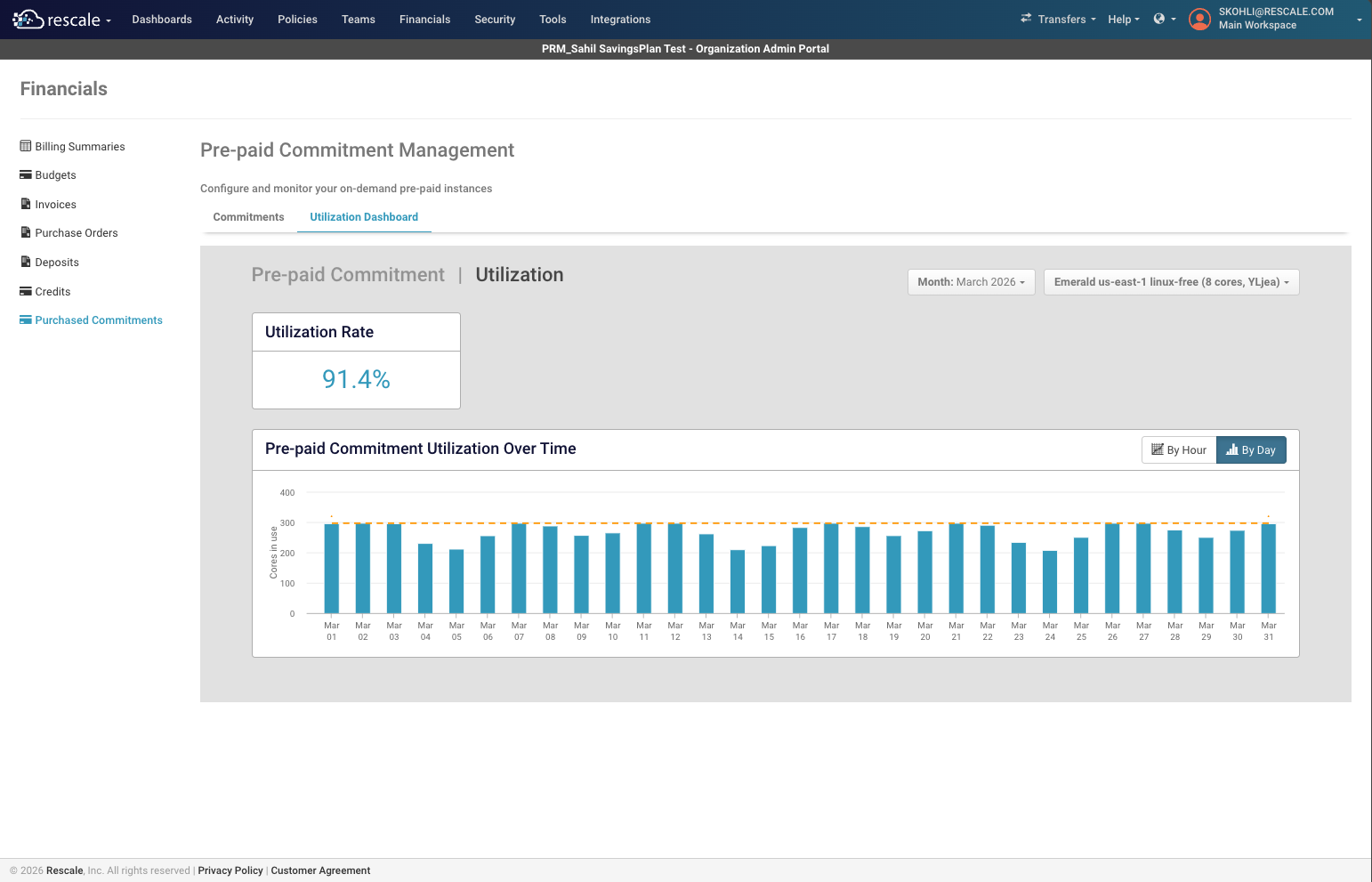Expand the rescale workspace dropdown caret
The image size is (1372, 882).
109,20
